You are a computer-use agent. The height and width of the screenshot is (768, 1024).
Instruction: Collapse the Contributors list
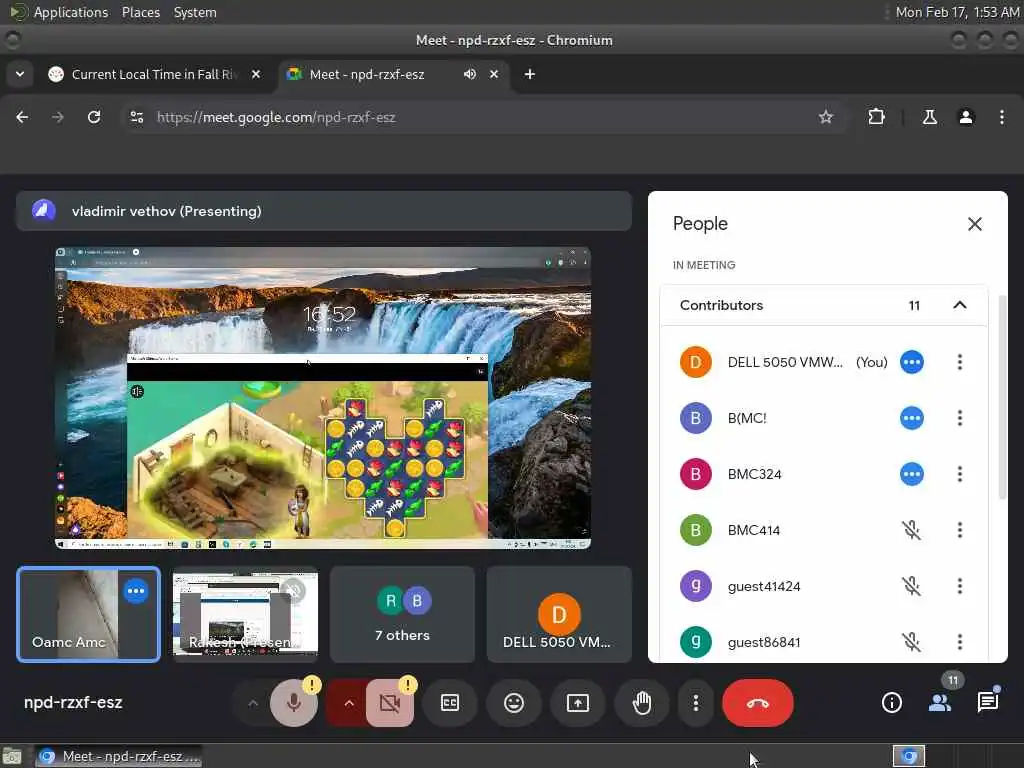click(959, 305)
